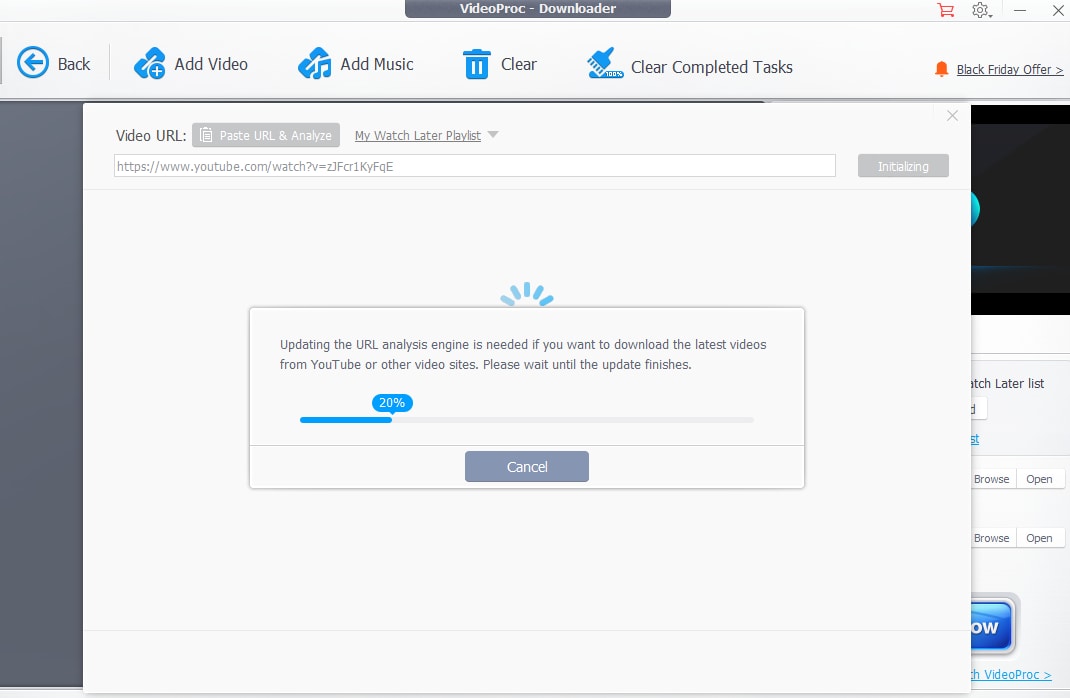The height and width of the screenshot is (698, 1070).
Task: Click the update progress bar
Action: [526, 420]
